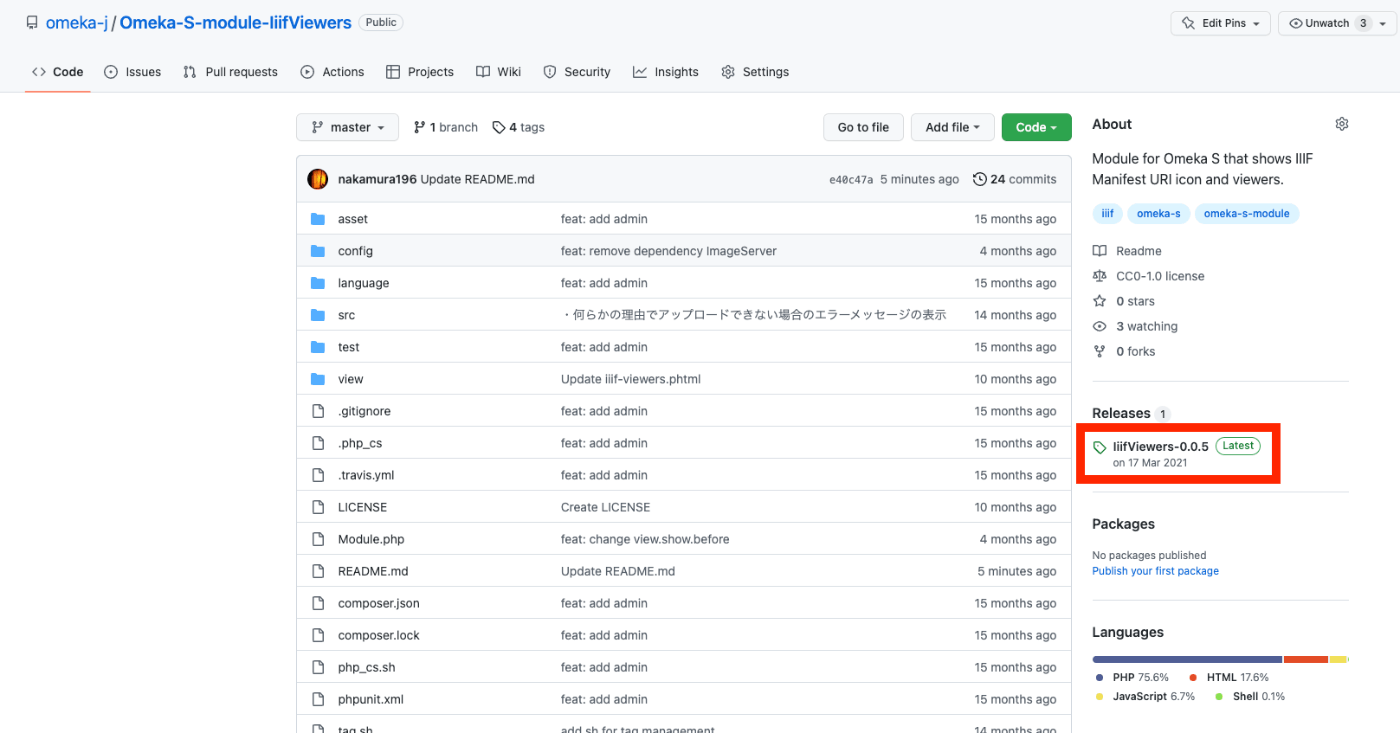Open commit hash e40c47a

point(851,180)
